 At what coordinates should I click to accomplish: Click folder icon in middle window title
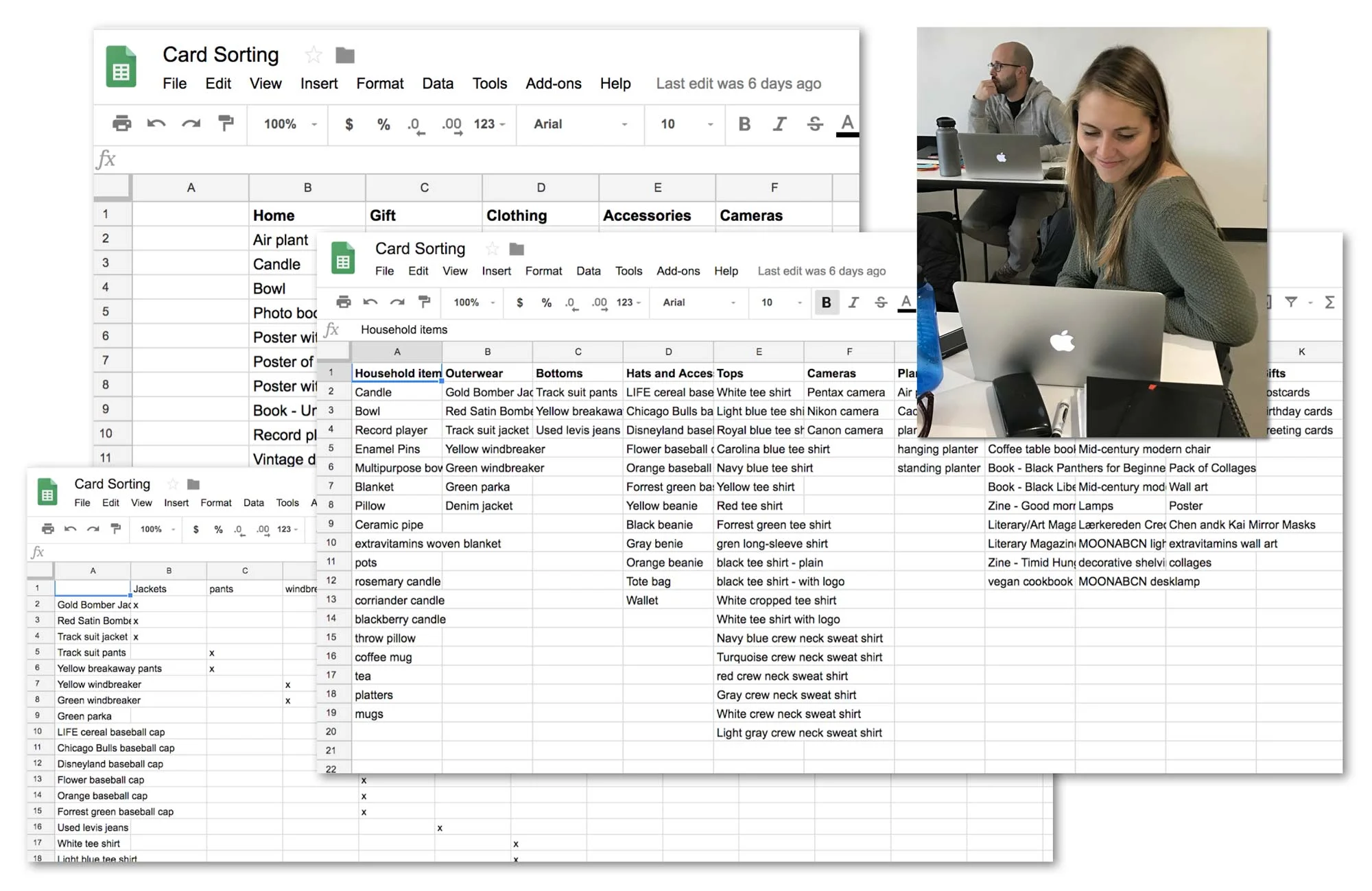coord(517,249)
